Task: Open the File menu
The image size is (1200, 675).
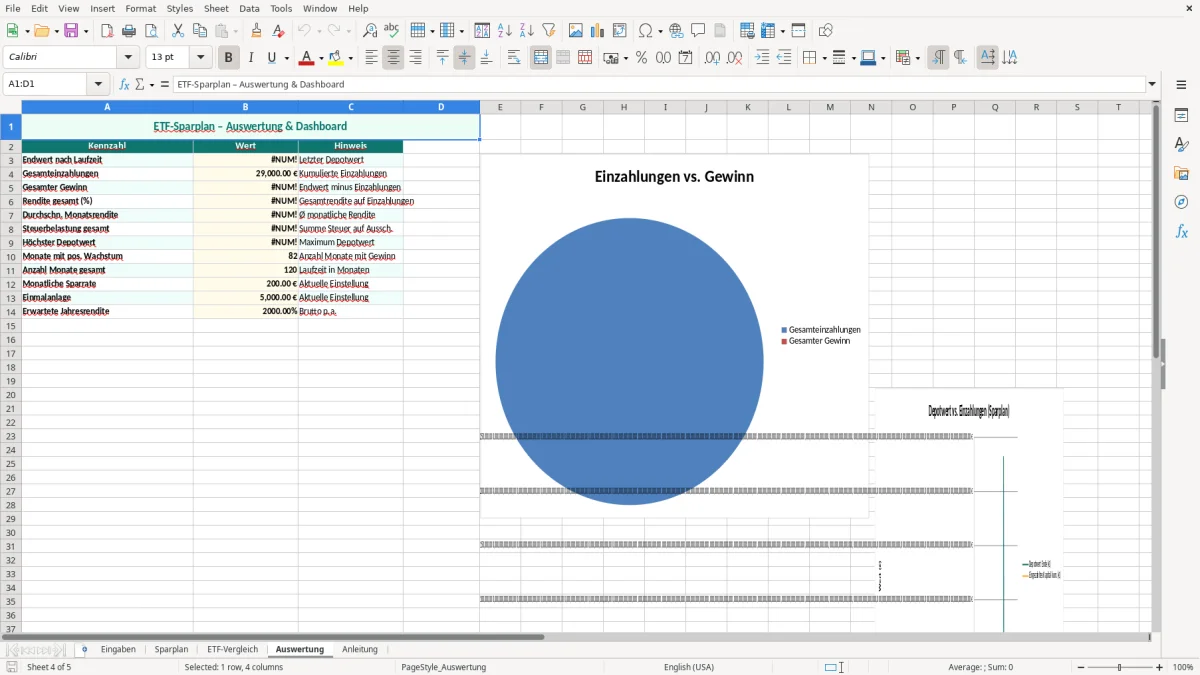Action: point(13,8)
